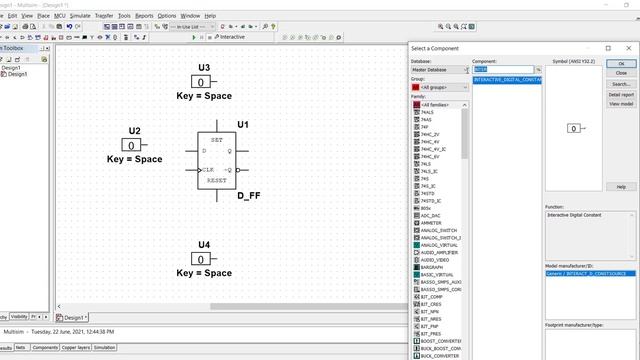
Task: Click the place transistor component icon
Action: pos(15,38)
